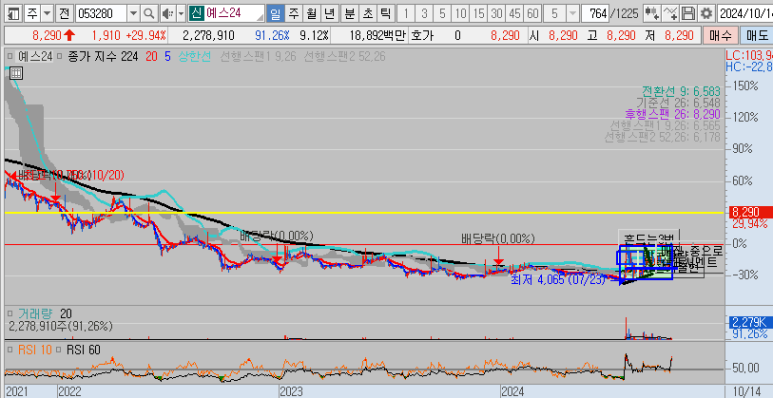Open the stock search magnifier
Screen dimensions: 773x398
(x=150, y=13)
